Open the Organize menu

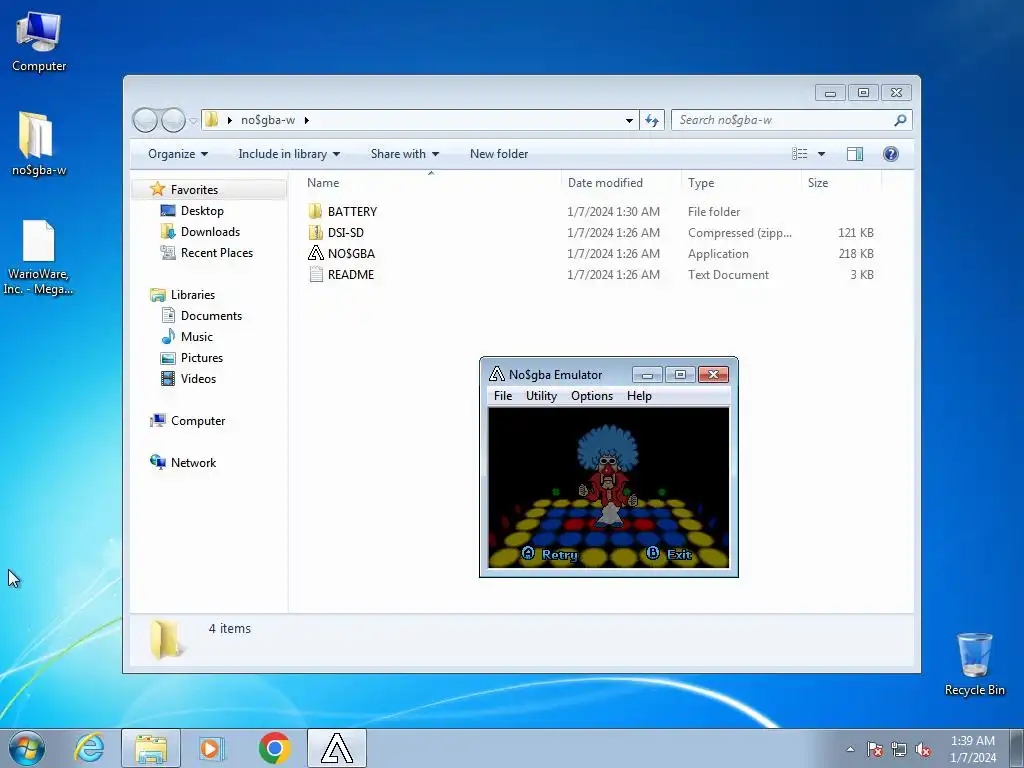coord(178,154)
